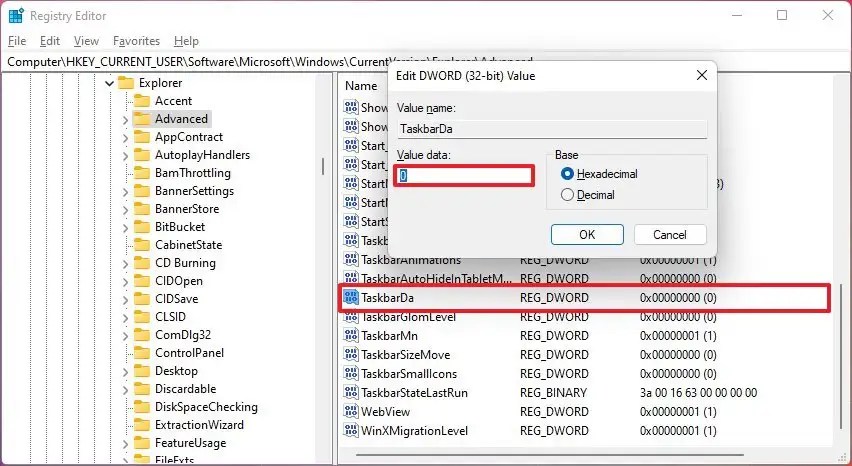This screenshot has height=466, width=852.
Task: Close the Edit DWORD dialog with X
Action: click(701, 75)
